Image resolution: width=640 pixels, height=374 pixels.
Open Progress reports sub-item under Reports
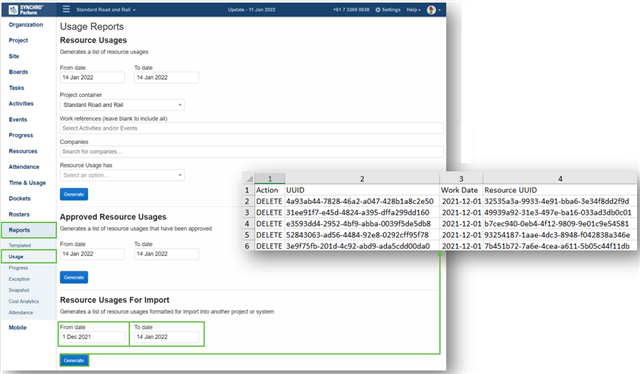[18, 268]
